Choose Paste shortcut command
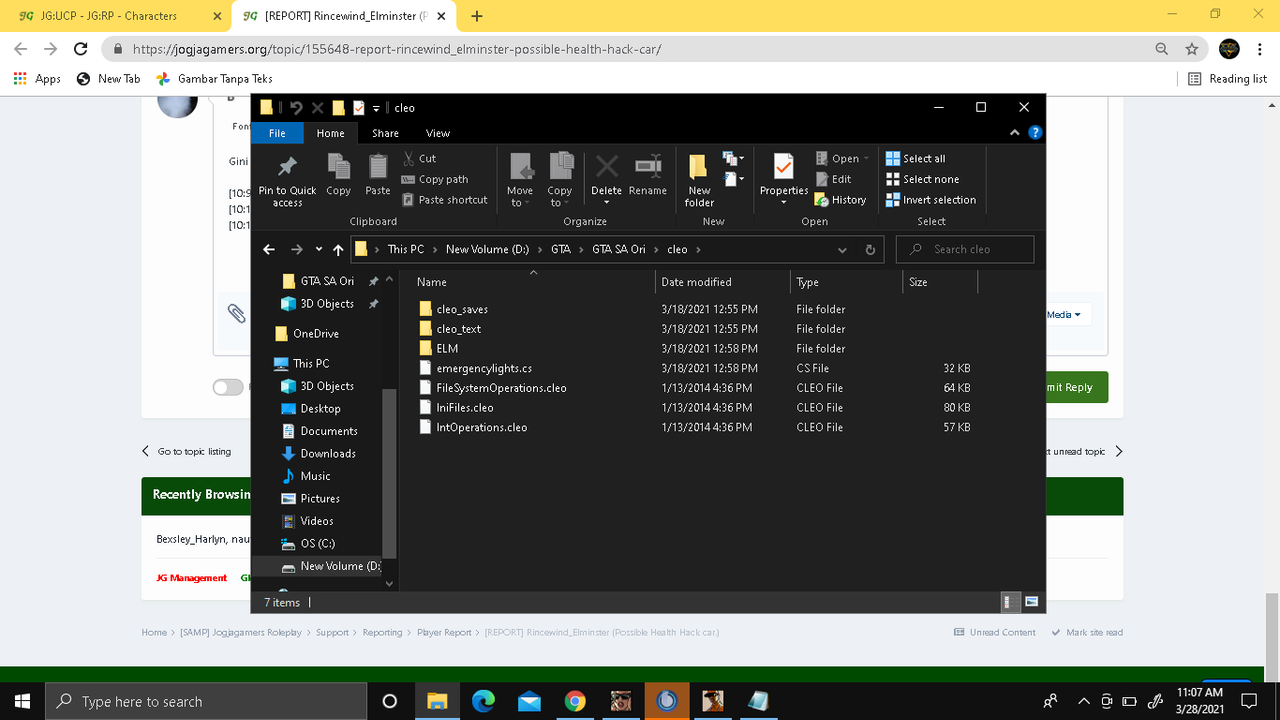Image resolution: width=1280 pixels, height=720 pixels. click(444, 200)
